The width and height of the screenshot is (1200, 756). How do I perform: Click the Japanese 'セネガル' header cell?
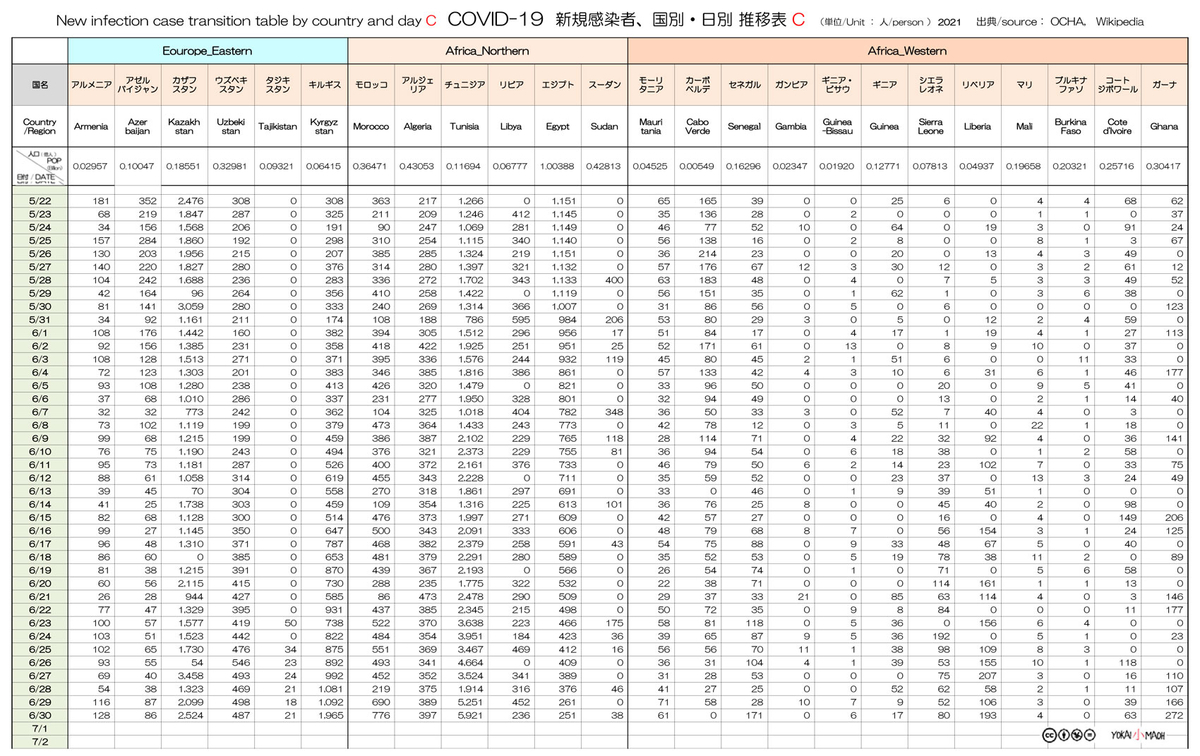[743, 85]
